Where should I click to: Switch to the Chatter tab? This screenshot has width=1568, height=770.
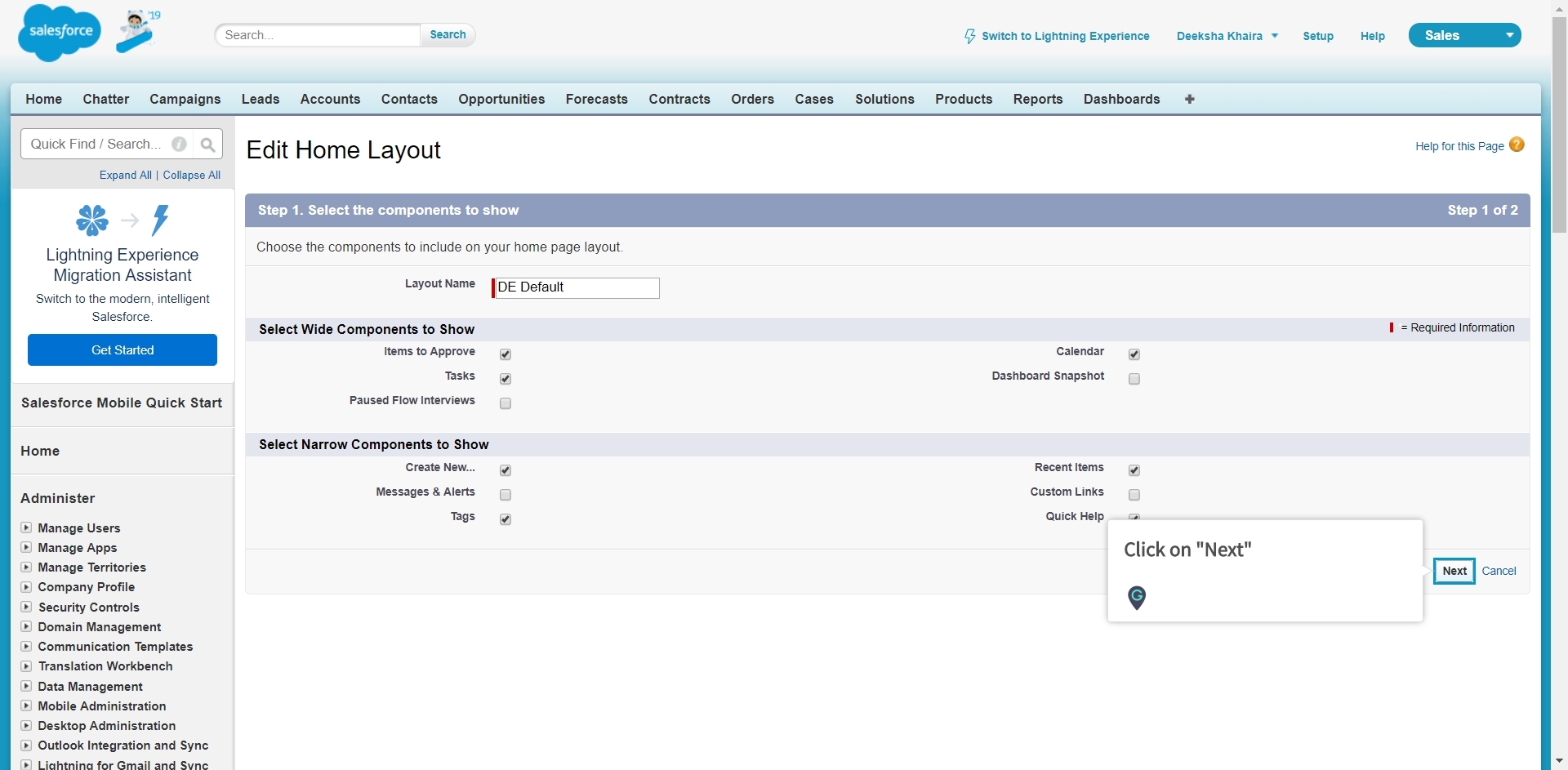(106, 99)
